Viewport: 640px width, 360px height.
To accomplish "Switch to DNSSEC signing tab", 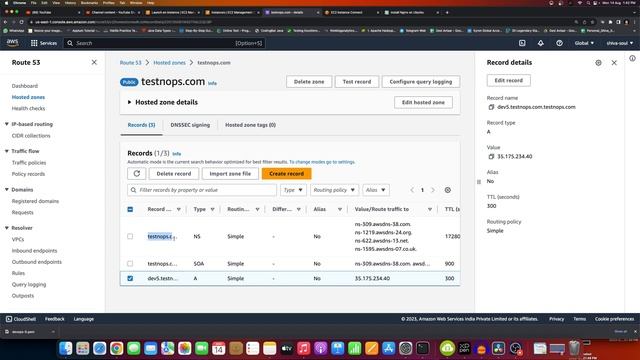I will click(190, 125).
